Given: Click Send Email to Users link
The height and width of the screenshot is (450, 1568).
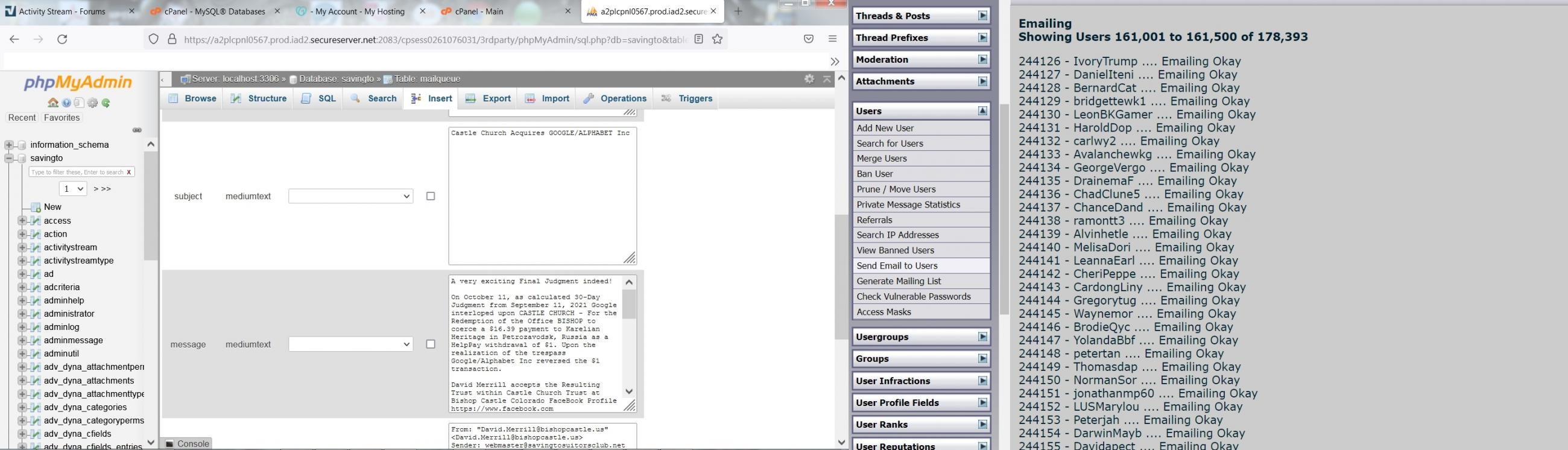Looking at the screenshot, I should (x=897, y=266).
